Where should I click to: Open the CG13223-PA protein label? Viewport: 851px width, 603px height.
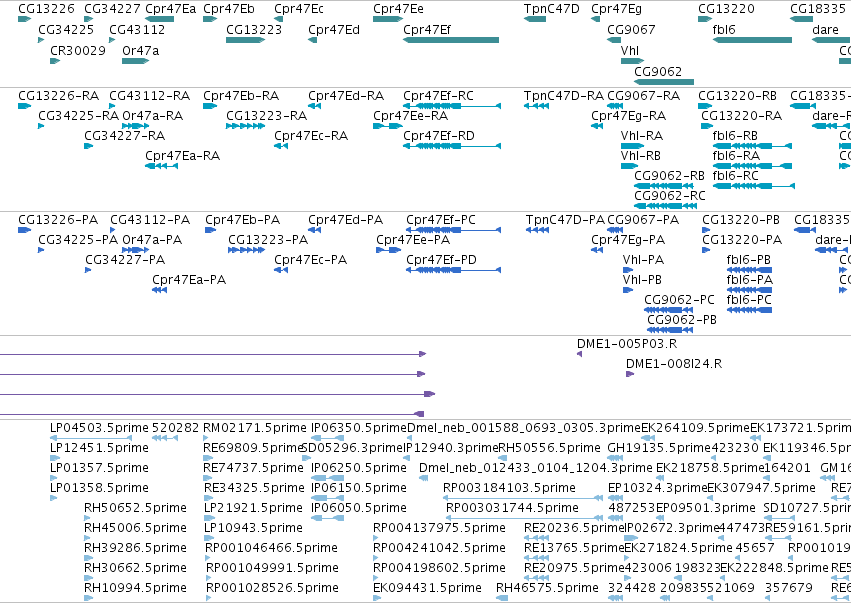pyautogui.click(x=268, y=240)
